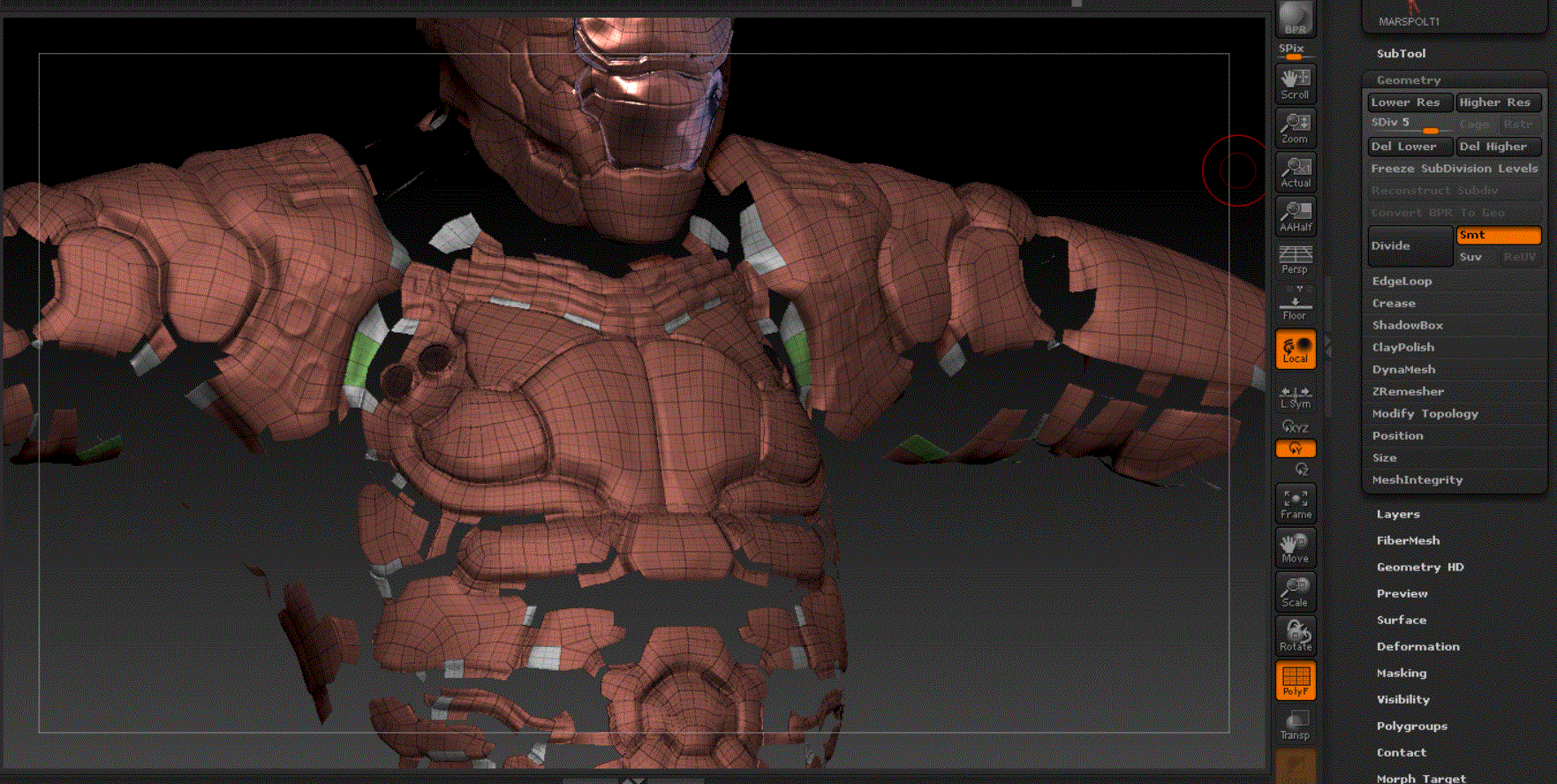The image size is (1557, 784).
Task: Select the Scroll canvas tool
Action: point(1296,84)
